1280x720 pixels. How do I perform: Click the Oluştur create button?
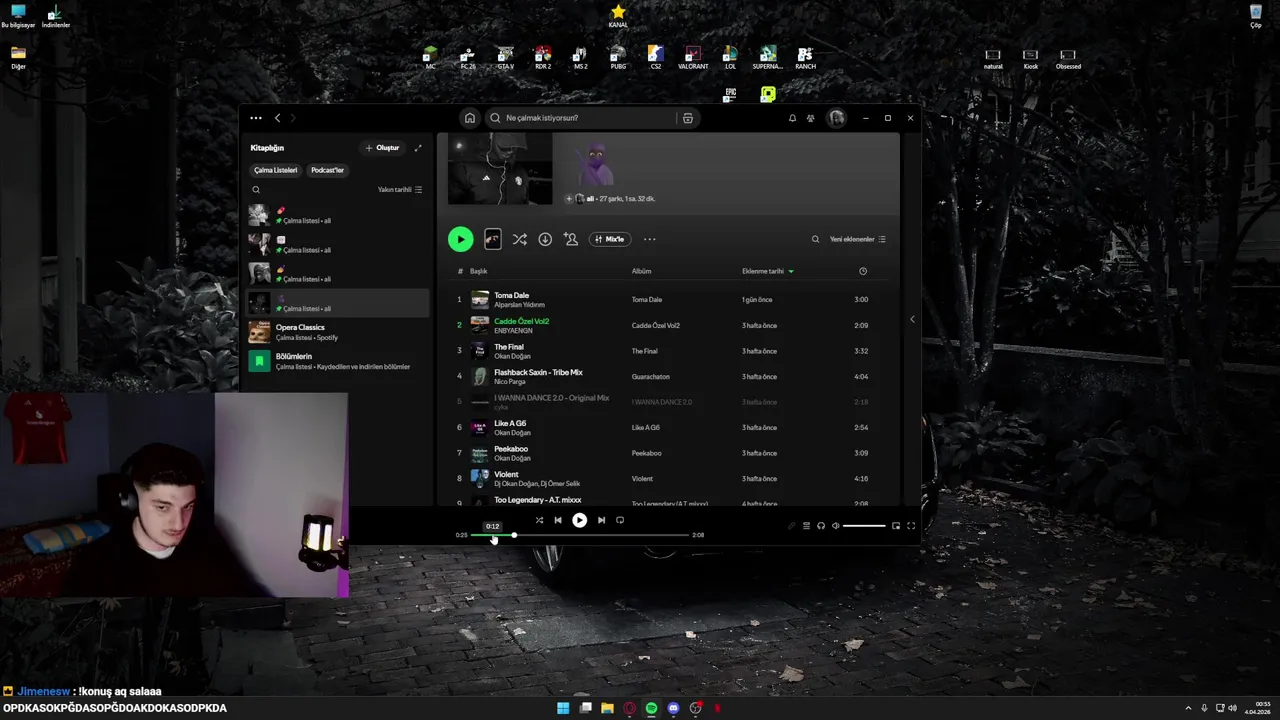click(x=382, y=148)
